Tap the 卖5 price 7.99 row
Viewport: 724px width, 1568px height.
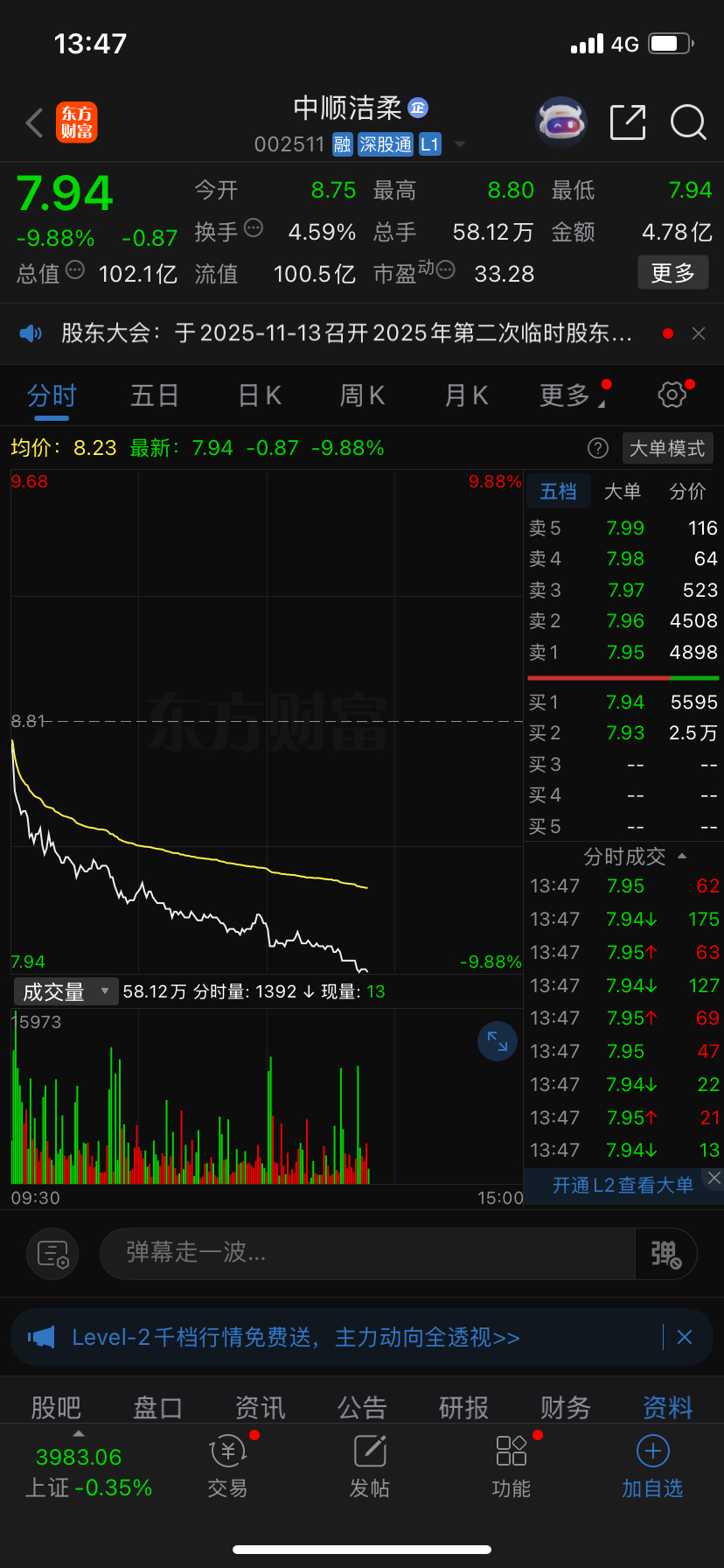click(623, 528)
